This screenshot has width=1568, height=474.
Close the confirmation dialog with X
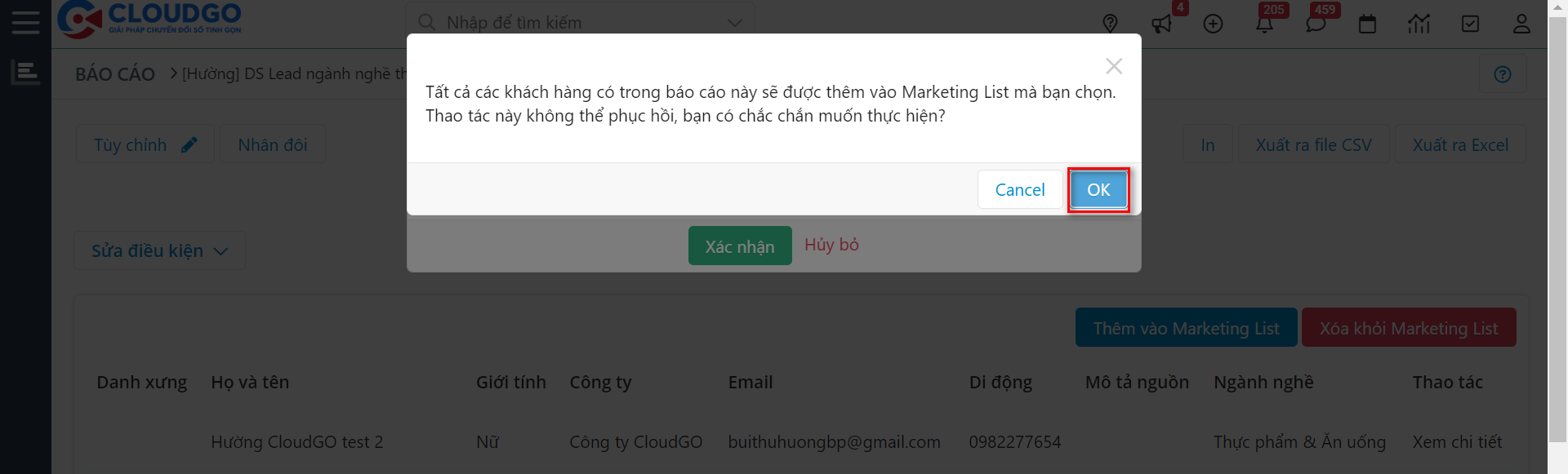(x=1114, y=66)
